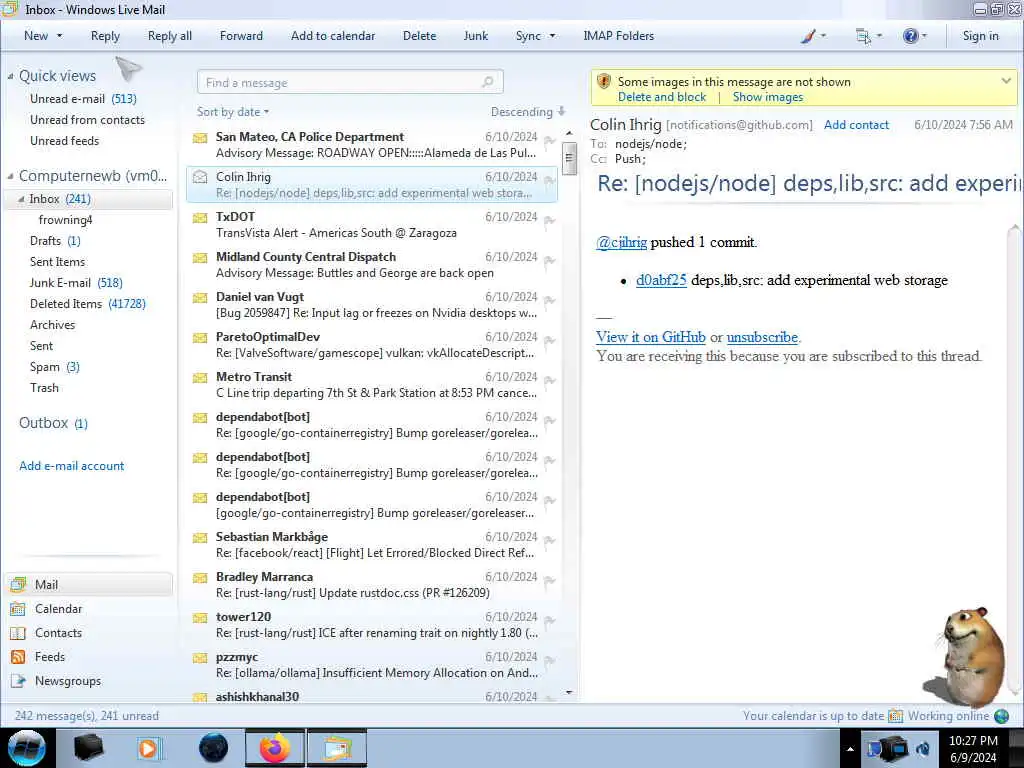
Task: Open the Sync dropdown arrow
Action: tap(552, 36)
